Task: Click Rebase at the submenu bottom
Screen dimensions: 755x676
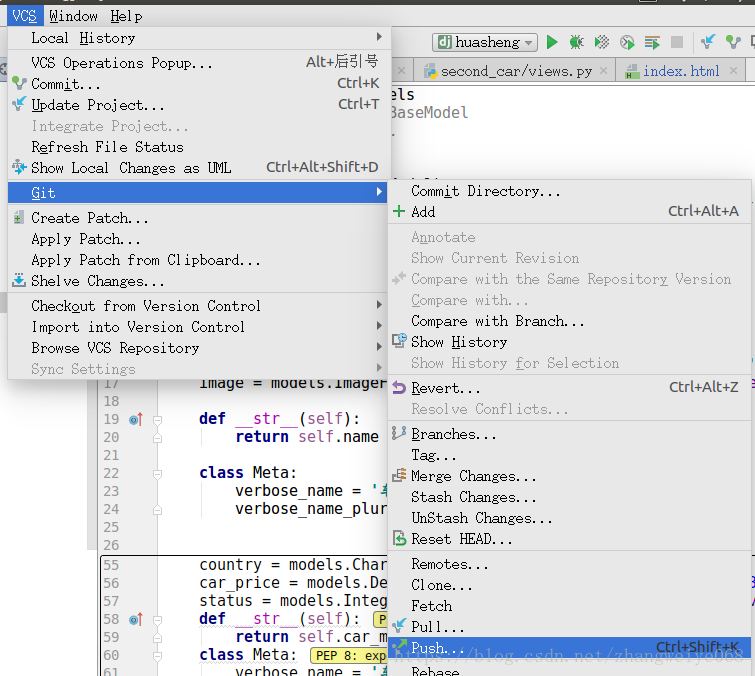Action: tap(570, 670)
